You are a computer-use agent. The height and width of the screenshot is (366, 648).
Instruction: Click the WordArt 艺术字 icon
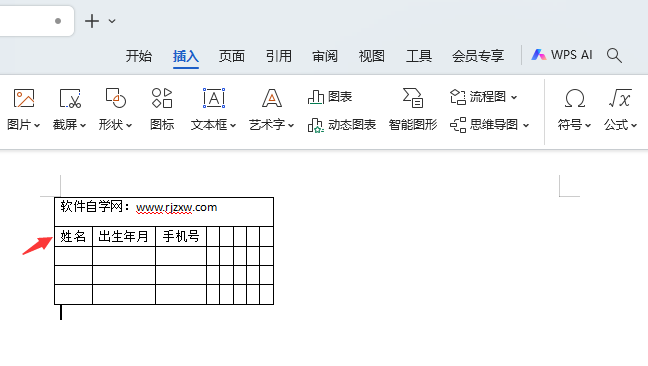click(x=272, y=98)
